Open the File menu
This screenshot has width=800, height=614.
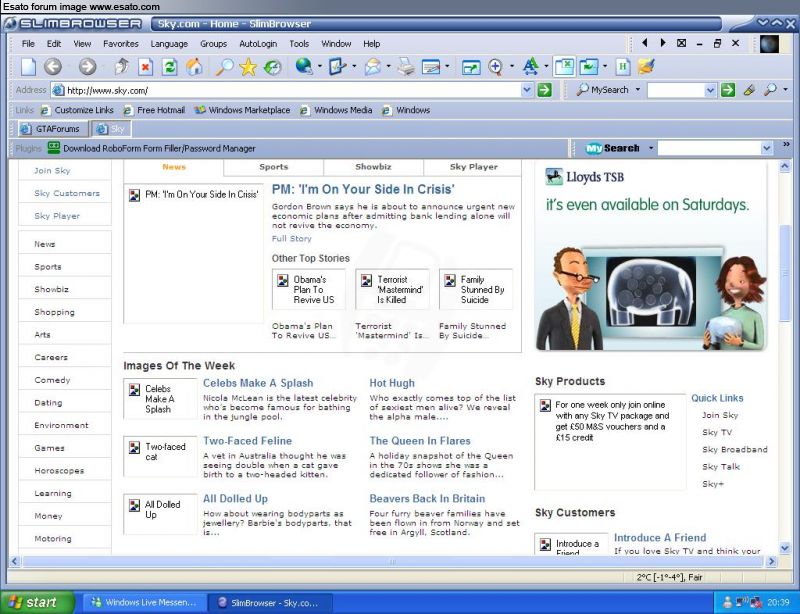pos(28,44)
